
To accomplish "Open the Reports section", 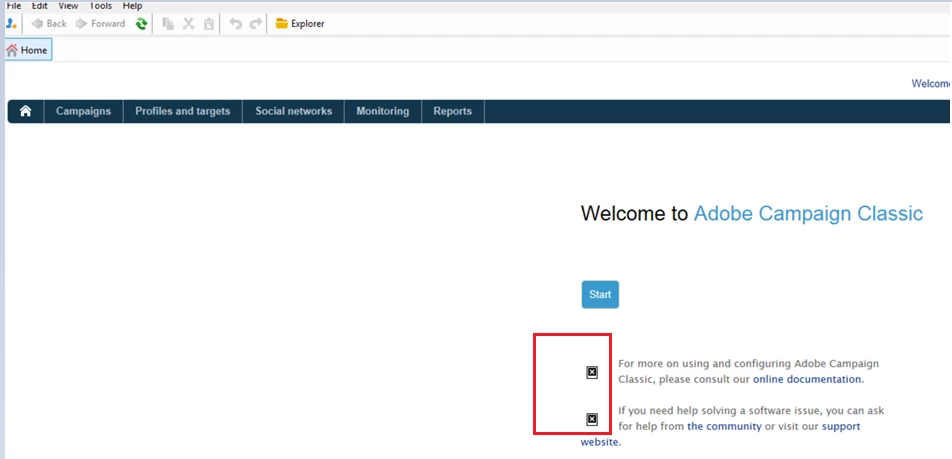I will click(452, 111).
